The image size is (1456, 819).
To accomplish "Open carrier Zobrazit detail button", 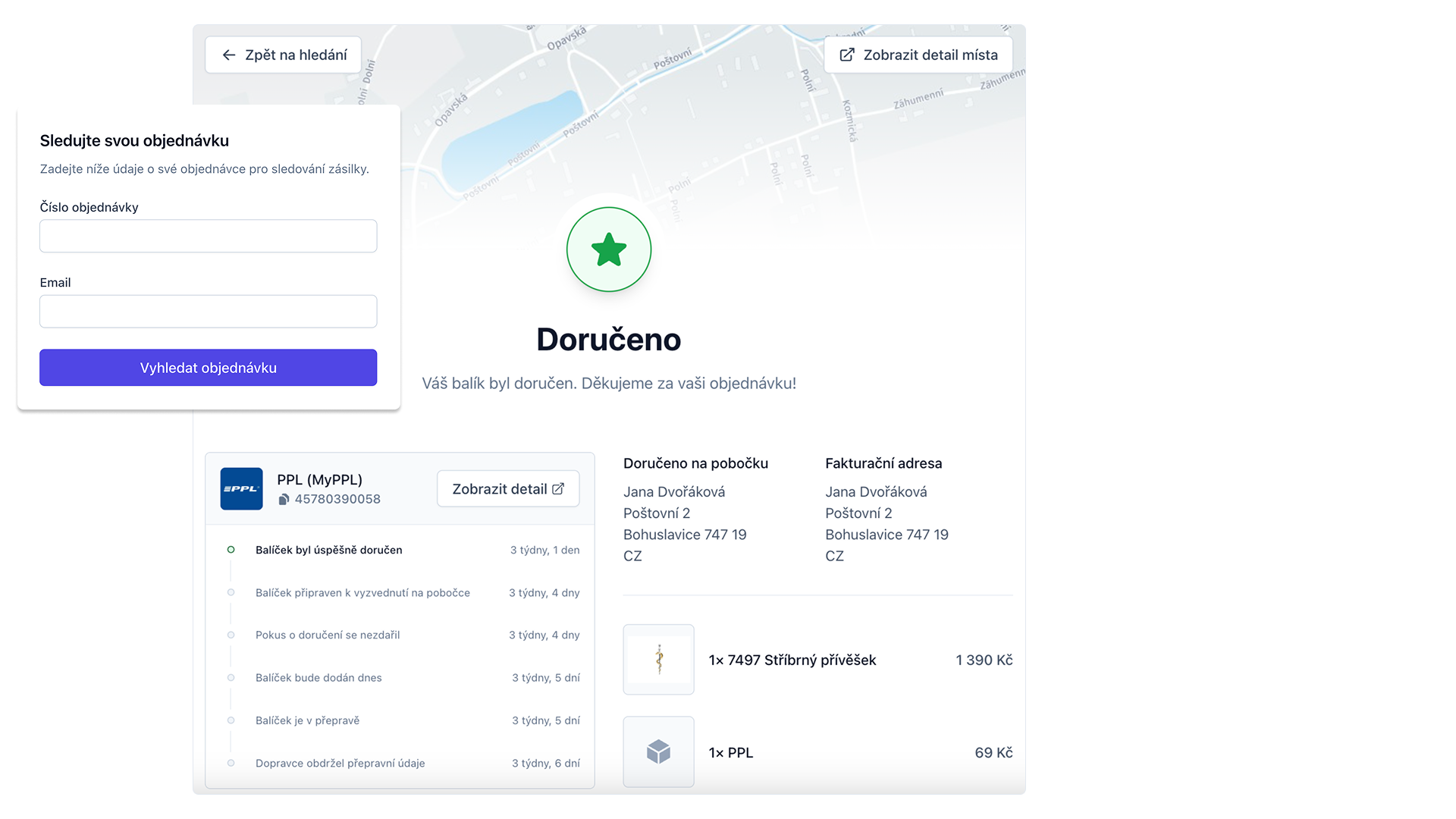I will tap(508, 489).
